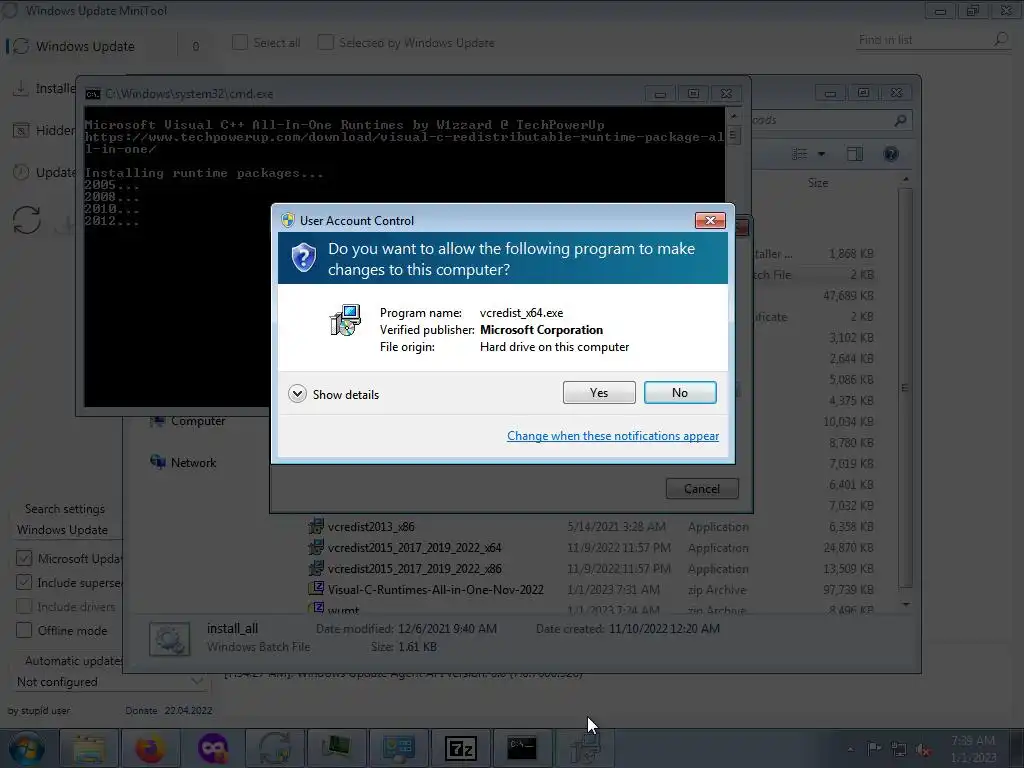This screenshot has height=768, width=1024.
Task: Close the User Account Control dialog
Action: [x=710, y=220]
